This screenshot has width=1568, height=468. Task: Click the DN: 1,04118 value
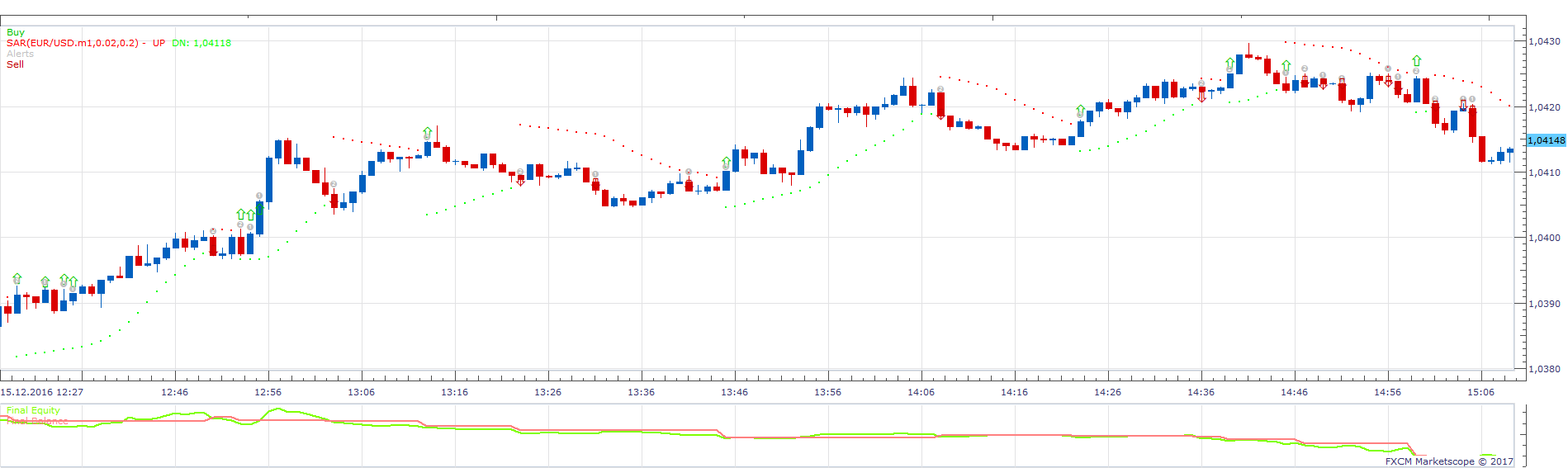tap(202, 43)
